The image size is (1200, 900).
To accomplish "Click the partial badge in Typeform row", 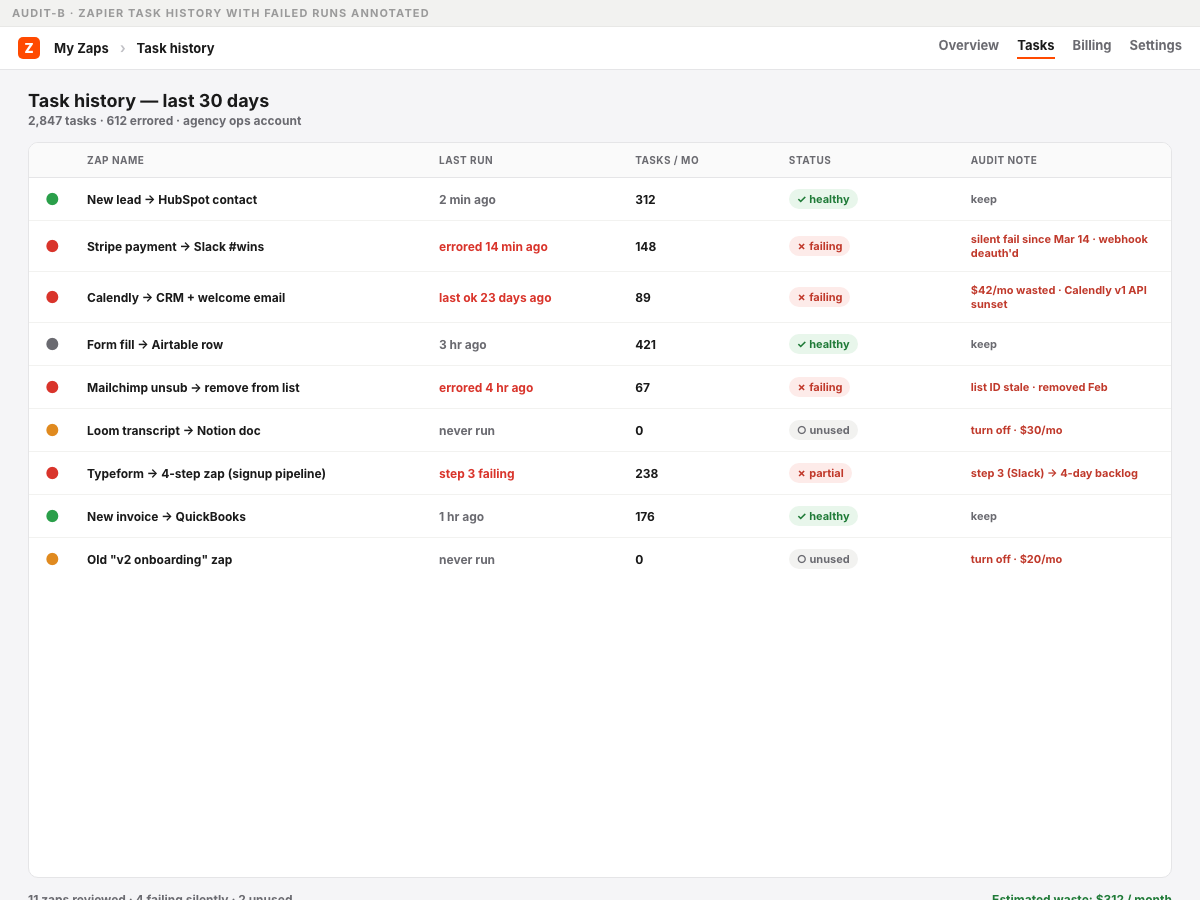I will [x=820, y=473].
